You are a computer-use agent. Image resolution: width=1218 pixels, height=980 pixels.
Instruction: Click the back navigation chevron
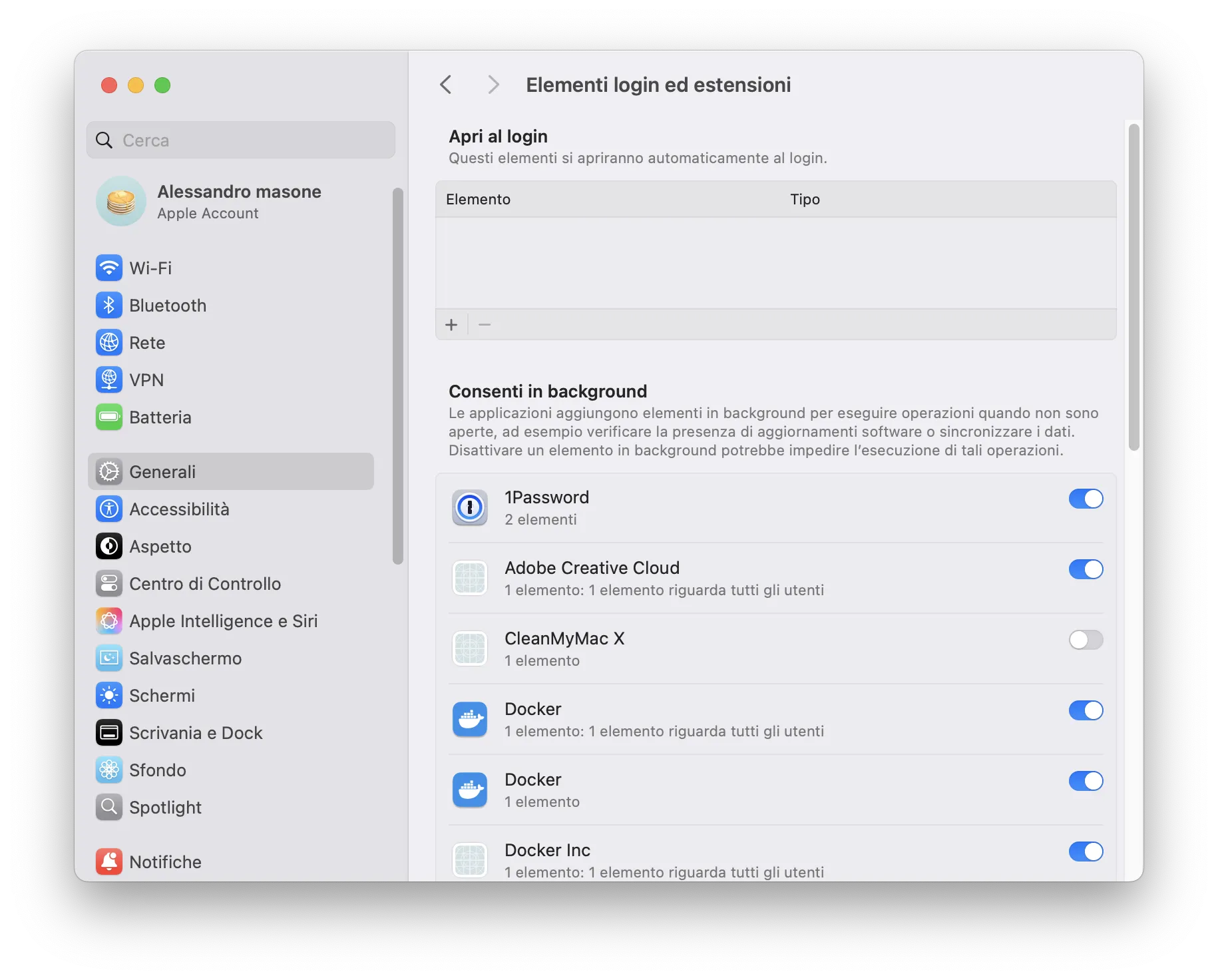(x=446, y=85)
